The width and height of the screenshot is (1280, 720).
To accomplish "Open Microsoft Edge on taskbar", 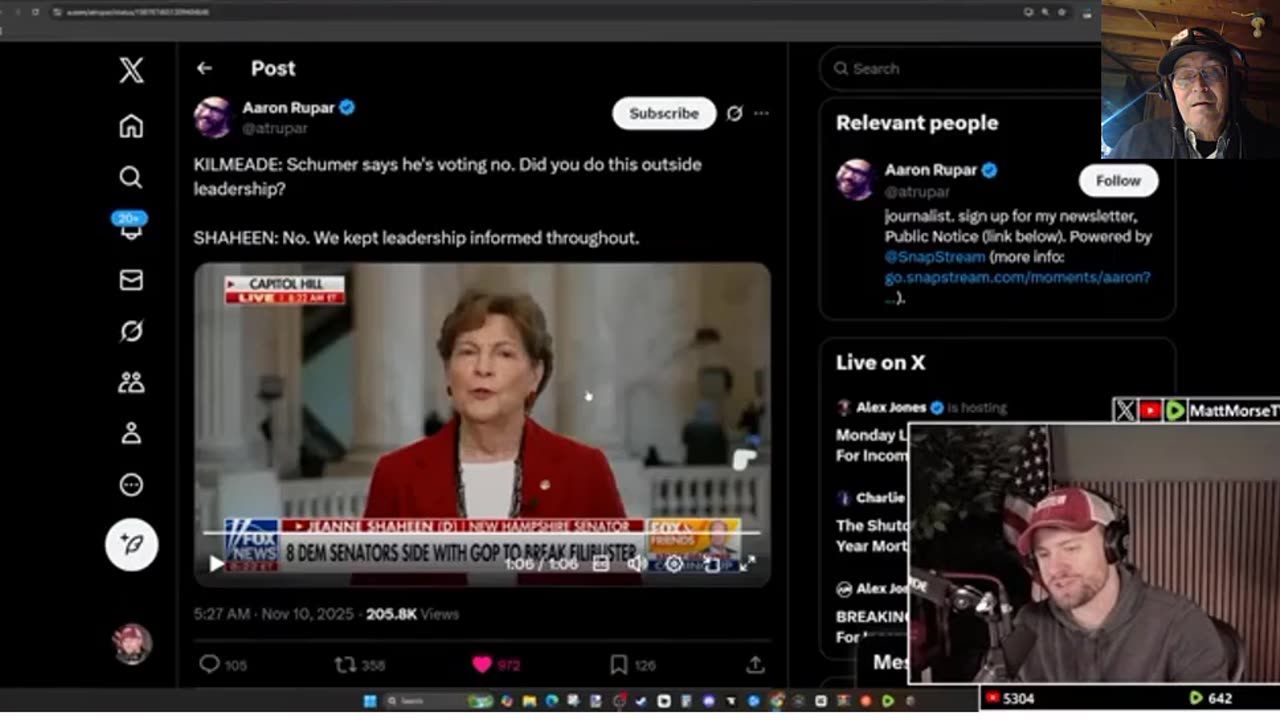I will (552, 701).
